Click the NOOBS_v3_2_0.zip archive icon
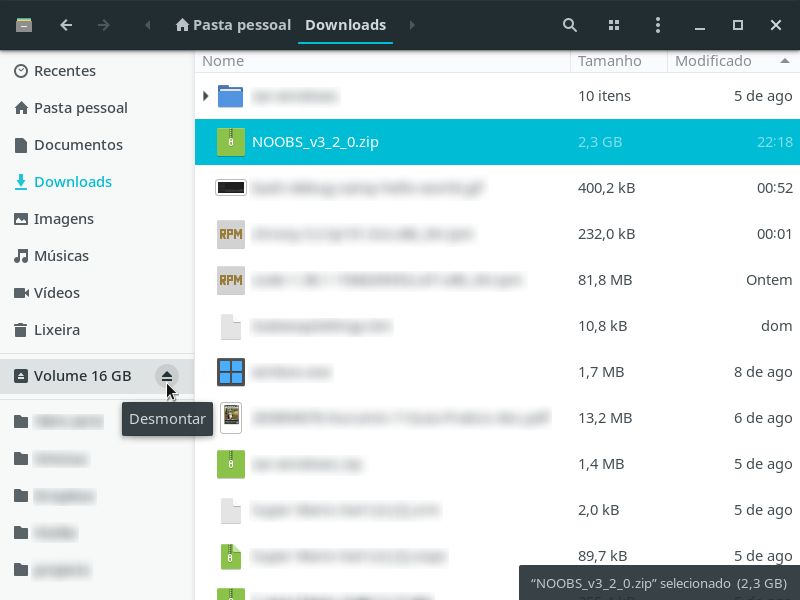The image size is (800, 600). click(x=231, y=142)
